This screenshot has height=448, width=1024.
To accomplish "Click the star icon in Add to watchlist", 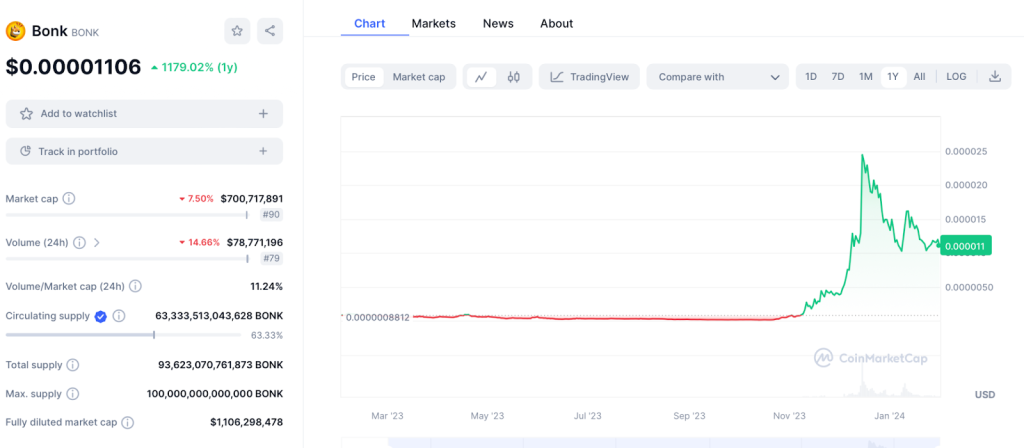I will [26, 114].
